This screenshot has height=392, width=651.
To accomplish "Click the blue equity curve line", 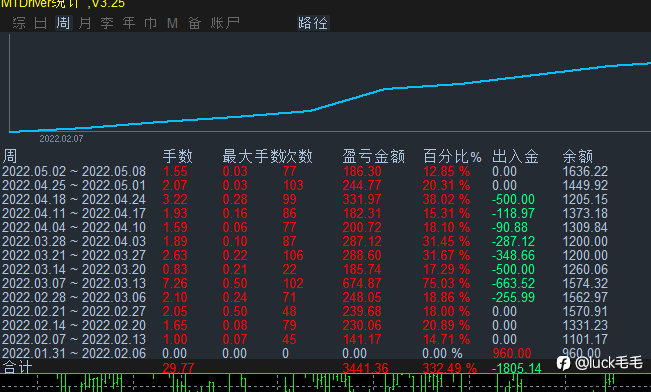I will tap(330, 104).
